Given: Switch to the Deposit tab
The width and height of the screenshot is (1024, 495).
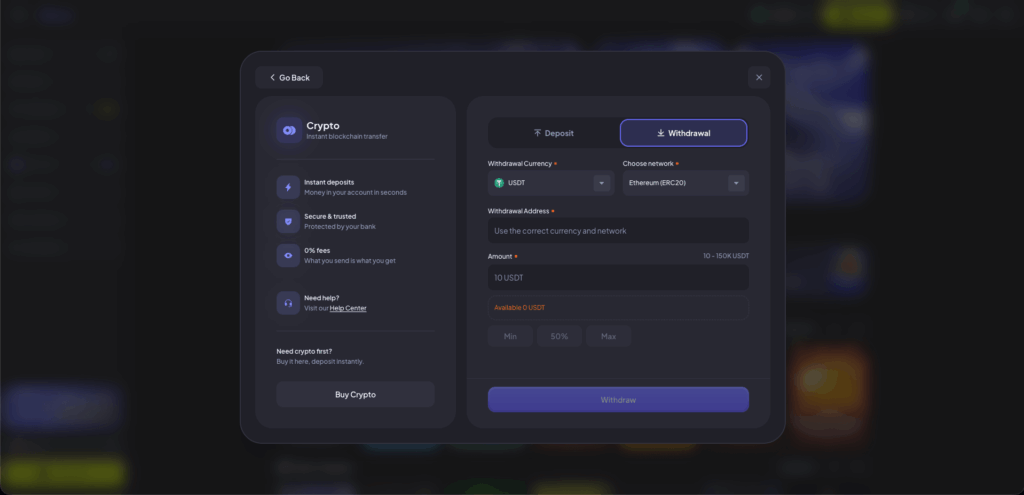Looking at the screenshot, I should pyautogui.click(x=553, y=133).
